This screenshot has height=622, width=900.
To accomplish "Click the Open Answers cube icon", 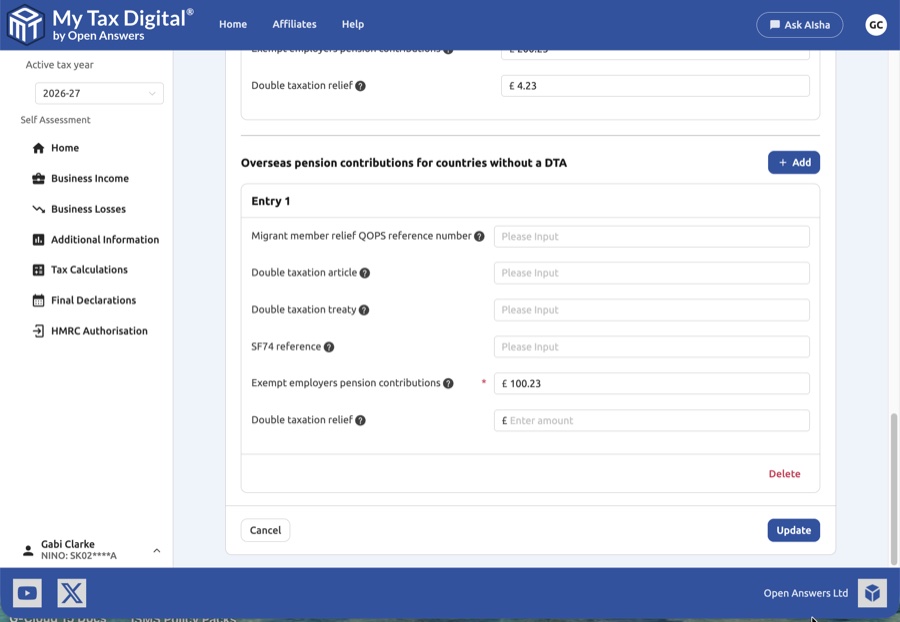I will tap(872, 593).
